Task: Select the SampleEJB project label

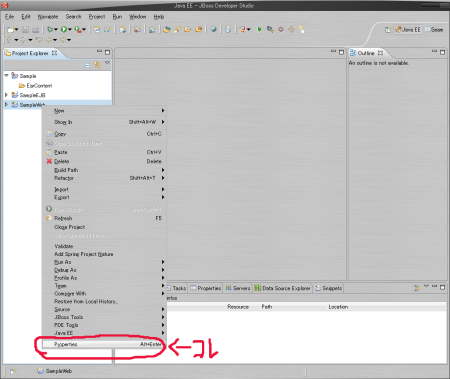Action: [x=32, y=95]
